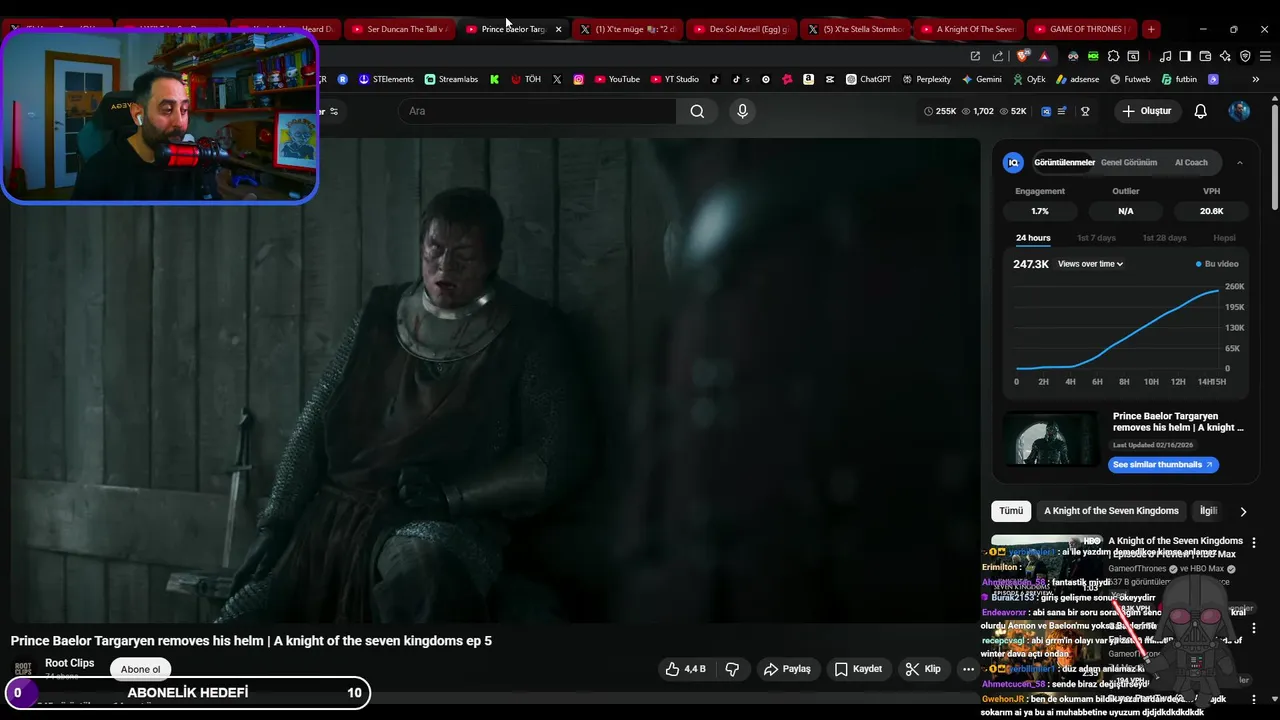
Task: Open more actions three-dot menu under video
Action: (x=968, y=669)
